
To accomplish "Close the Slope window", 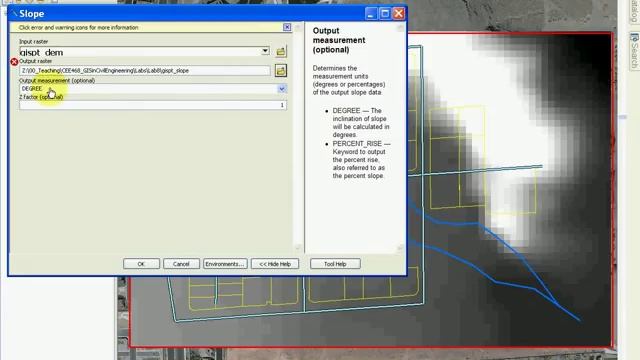I will click(x=399, y=13).
